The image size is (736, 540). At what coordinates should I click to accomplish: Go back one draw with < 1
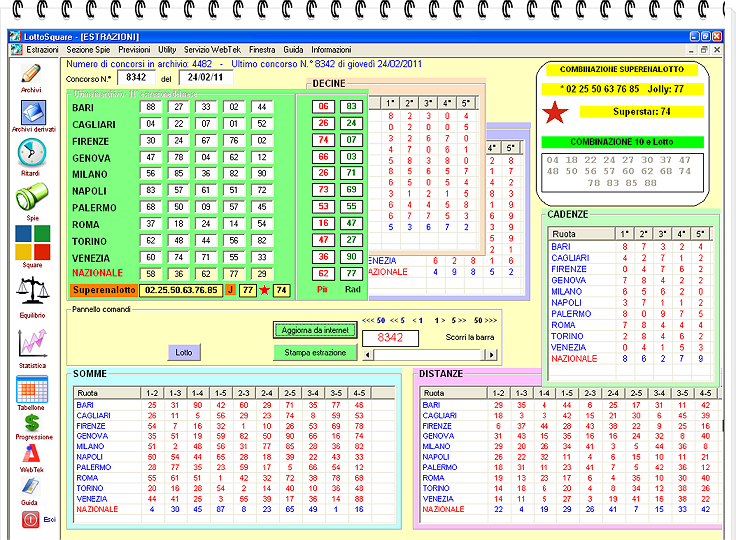[417, 320]
